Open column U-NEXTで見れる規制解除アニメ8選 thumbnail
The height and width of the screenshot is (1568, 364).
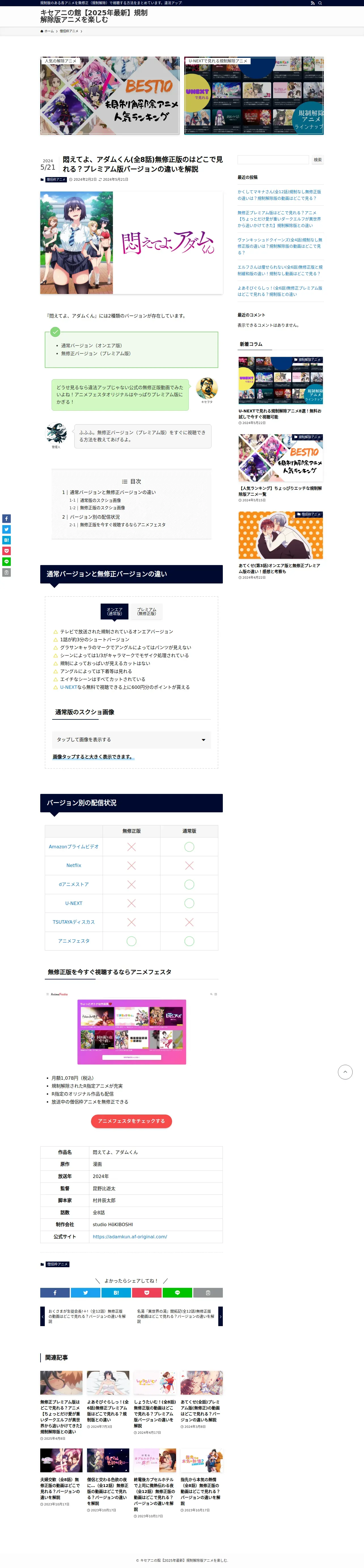click(x=280, y=380)
